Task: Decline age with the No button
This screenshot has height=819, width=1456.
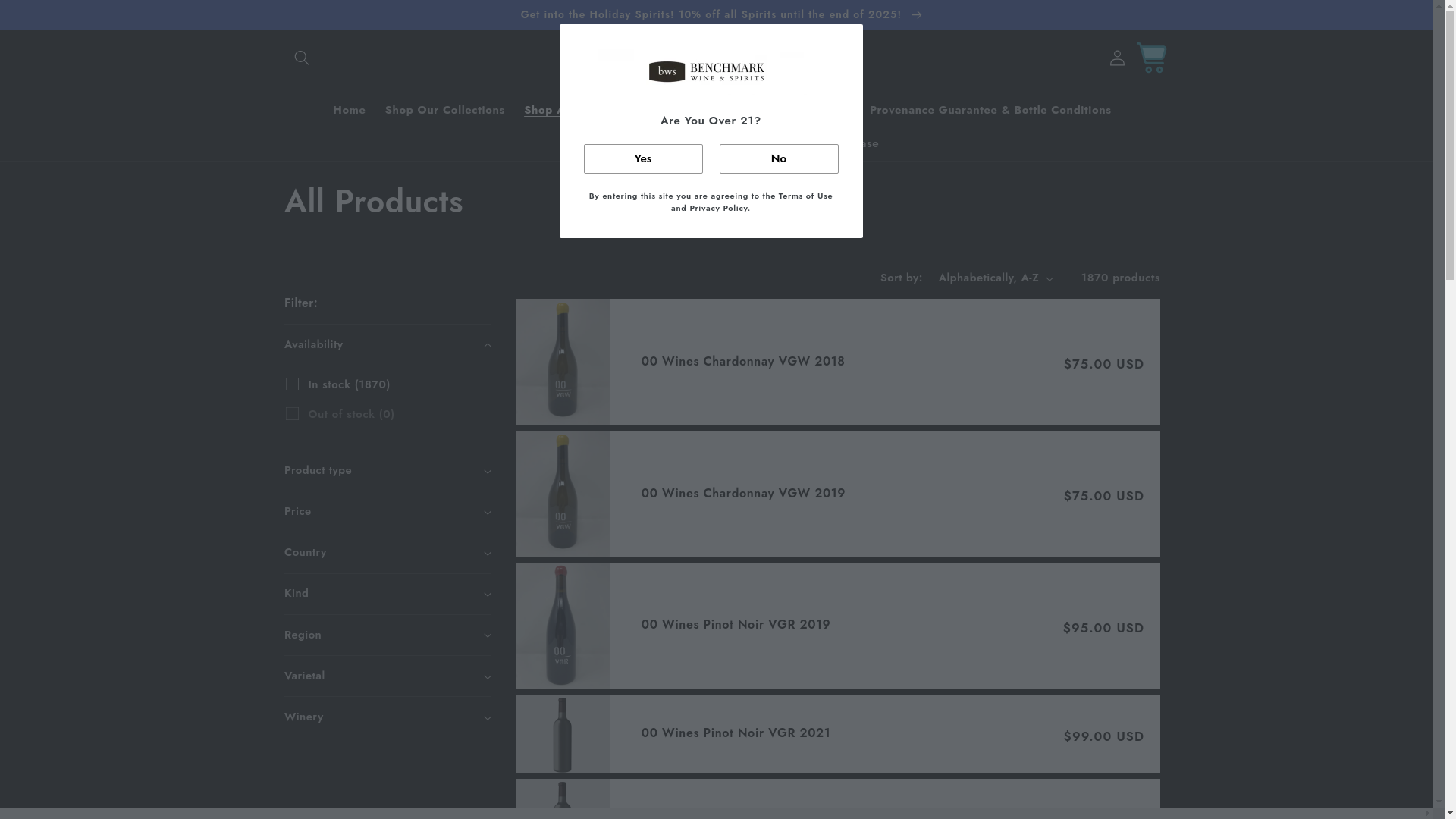Action: click(779, 159)
